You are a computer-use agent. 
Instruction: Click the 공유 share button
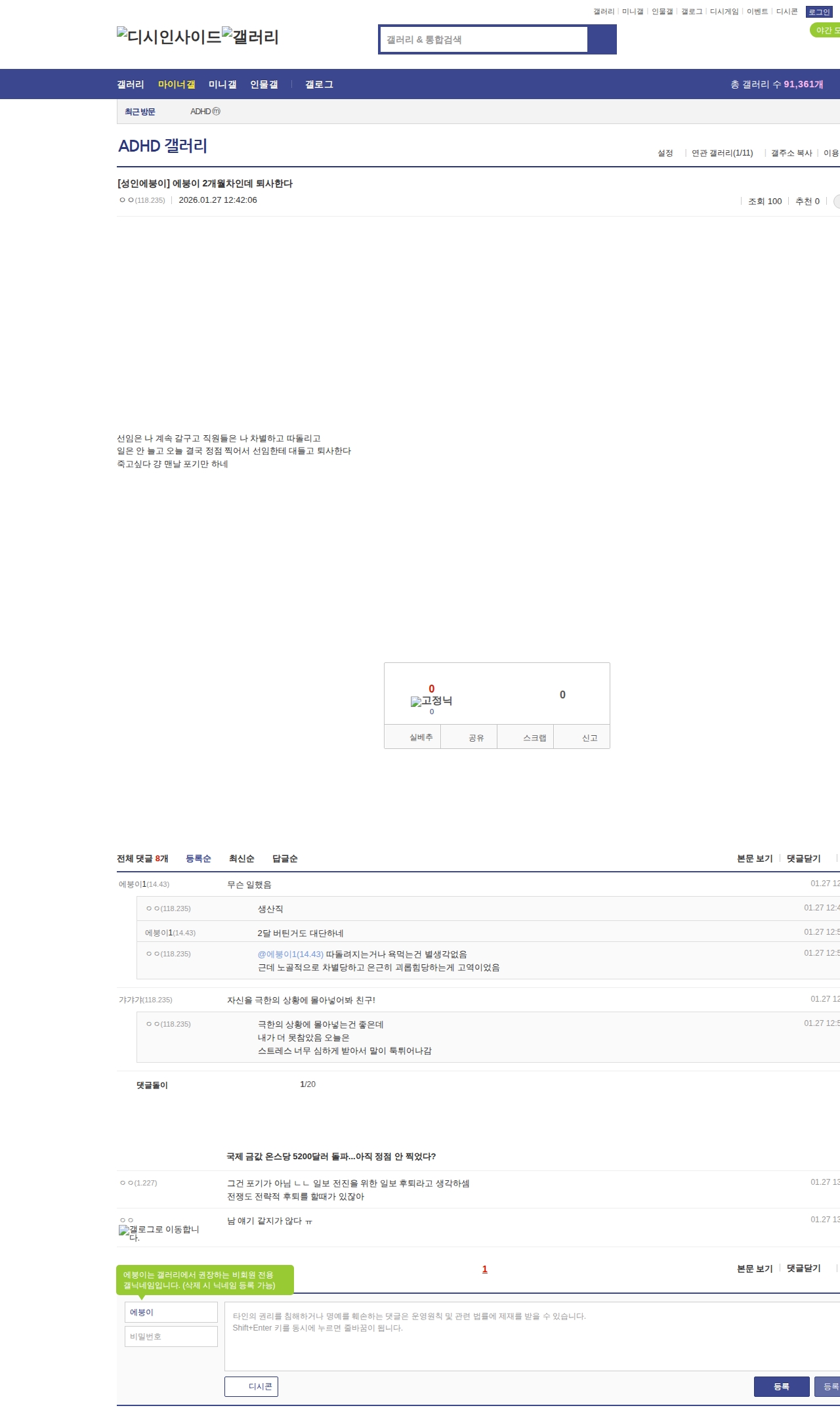[469, 737]
